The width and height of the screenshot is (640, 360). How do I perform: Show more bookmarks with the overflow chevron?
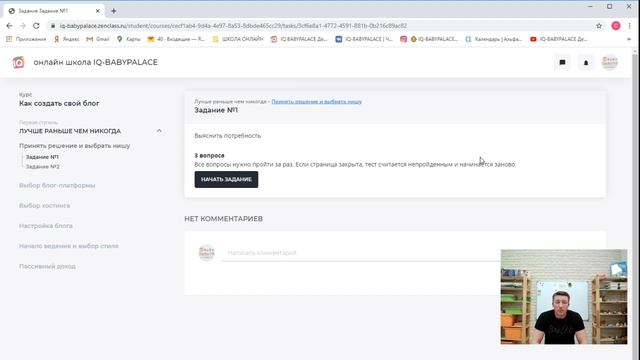[x=629, y=39]
